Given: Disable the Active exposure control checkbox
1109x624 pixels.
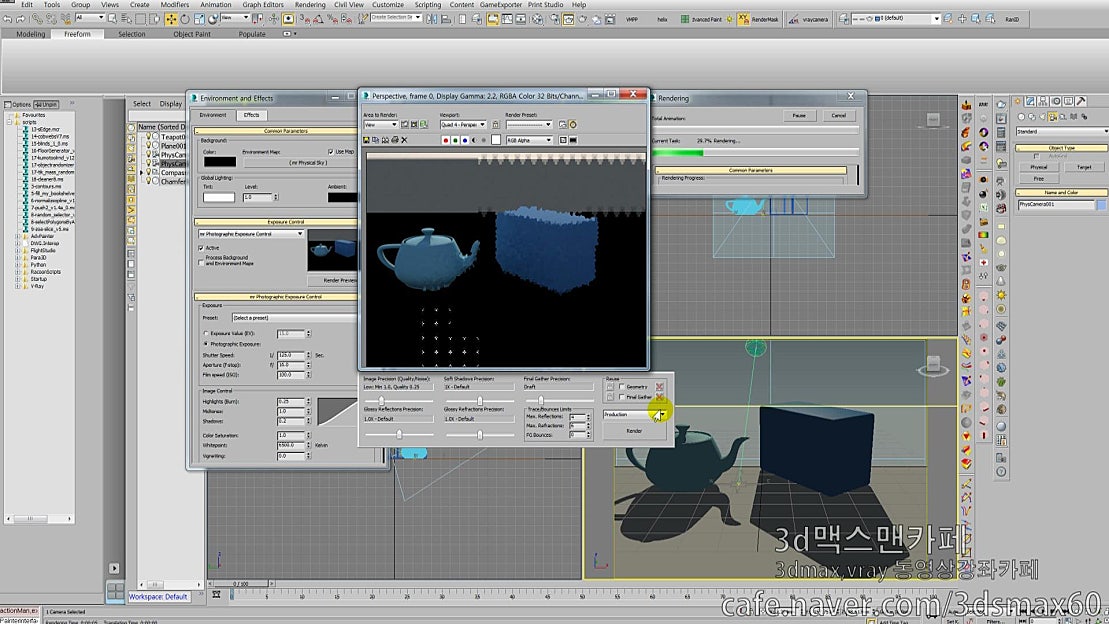Looking at the screenshot, I should (x=200, y=248).
